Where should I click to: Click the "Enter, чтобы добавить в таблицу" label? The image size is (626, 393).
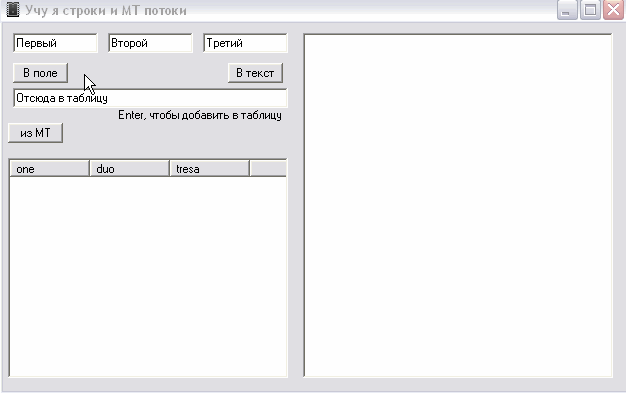[x=200, y=115]
